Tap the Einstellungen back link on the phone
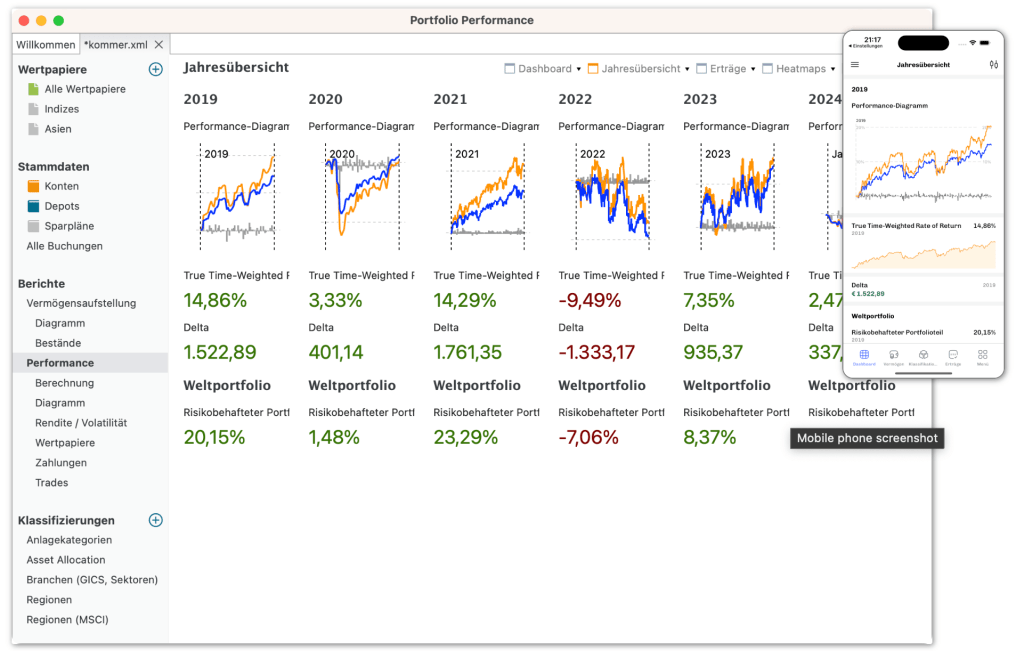Image resolution: width=1024 pixels, height=651 pixels. pos(868,46)
